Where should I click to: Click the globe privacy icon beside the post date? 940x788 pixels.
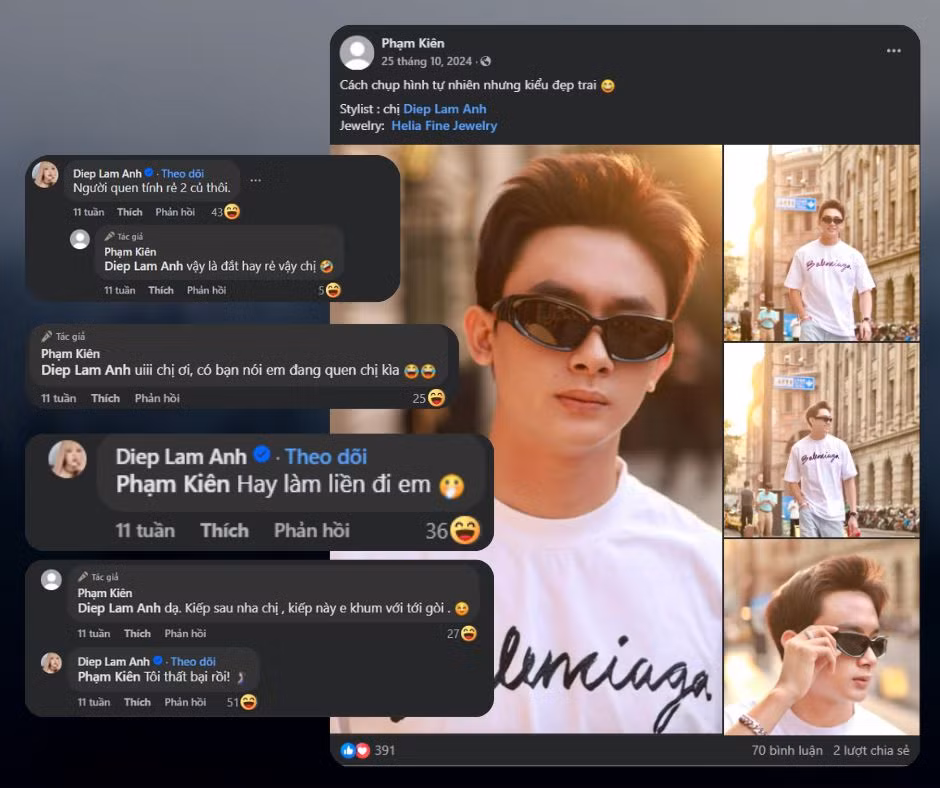486,62
